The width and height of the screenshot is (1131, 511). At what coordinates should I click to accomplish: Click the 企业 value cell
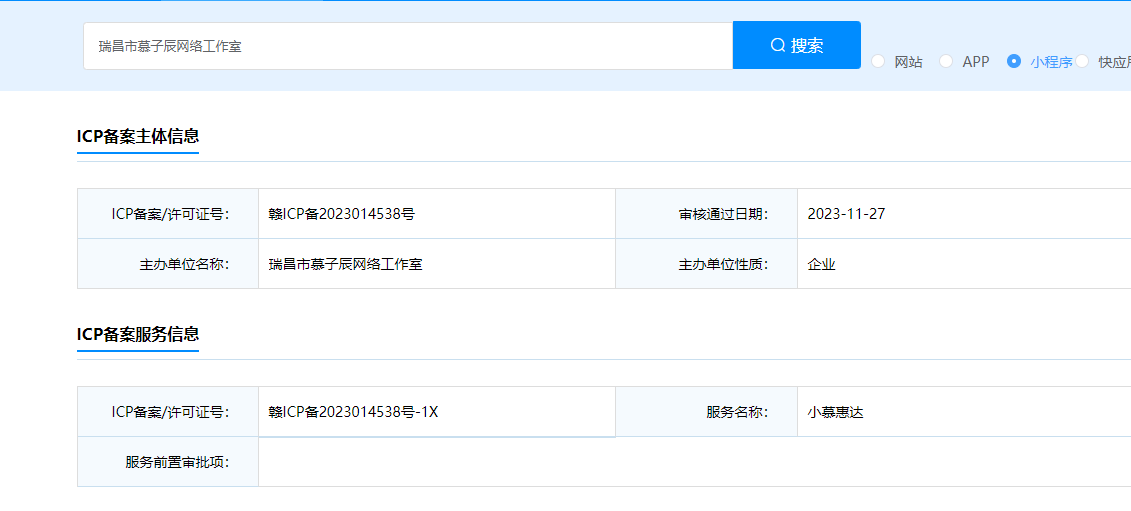tap(964, 263)
